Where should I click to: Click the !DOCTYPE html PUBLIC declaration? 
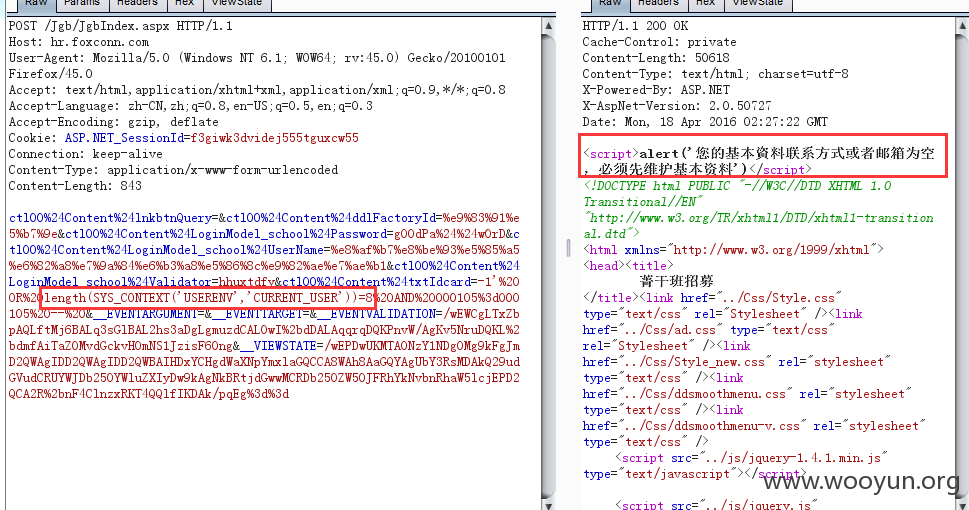[758, 210]
